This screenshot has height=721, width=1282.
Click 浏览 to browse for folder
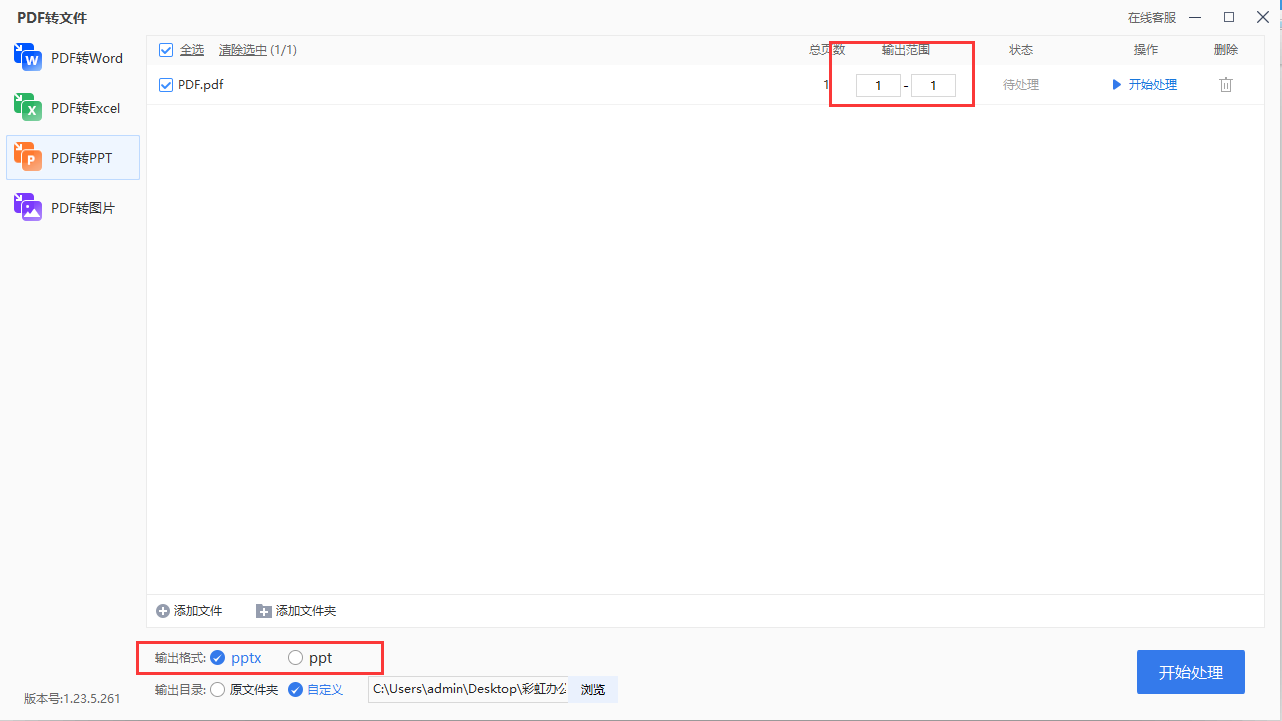tap(593, 690)
